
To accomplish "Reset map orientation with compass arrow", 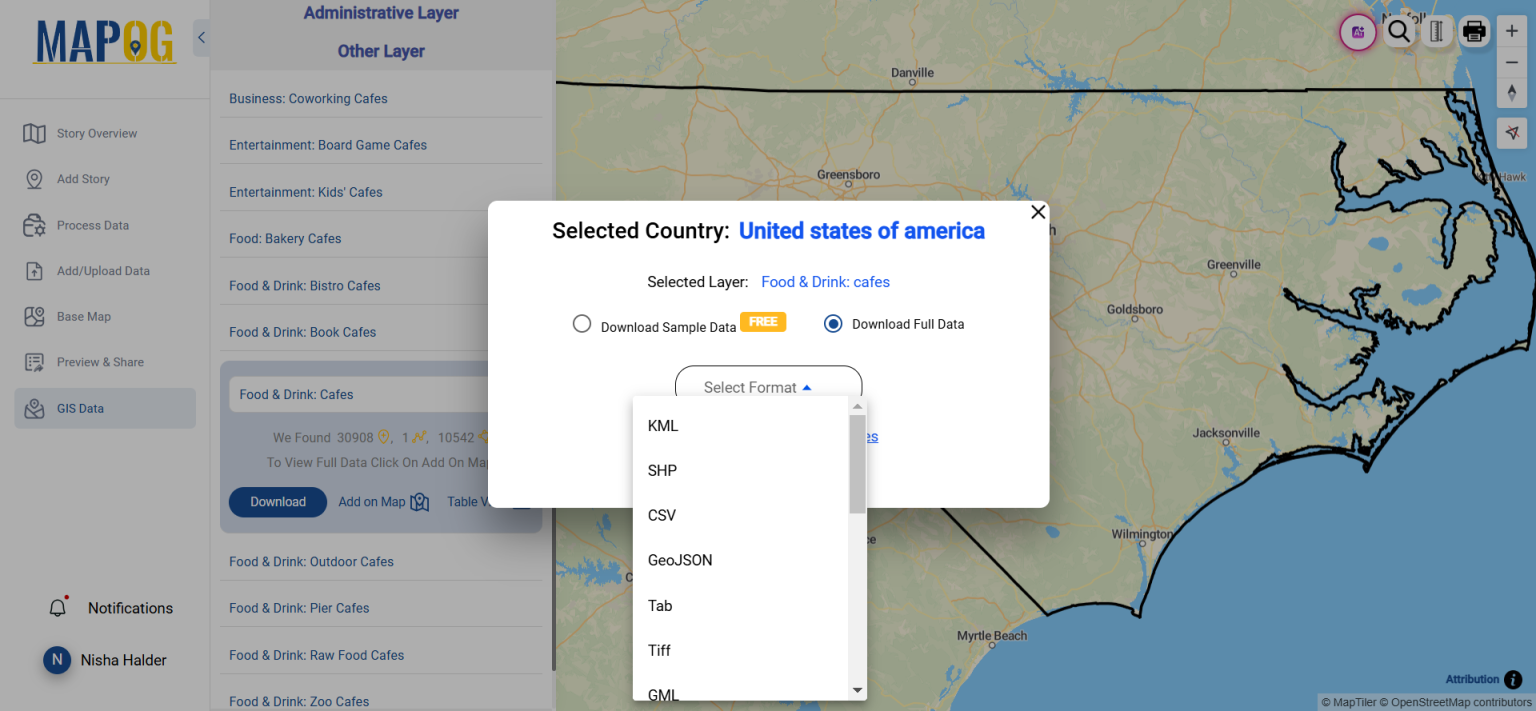I will point(1511,92).
